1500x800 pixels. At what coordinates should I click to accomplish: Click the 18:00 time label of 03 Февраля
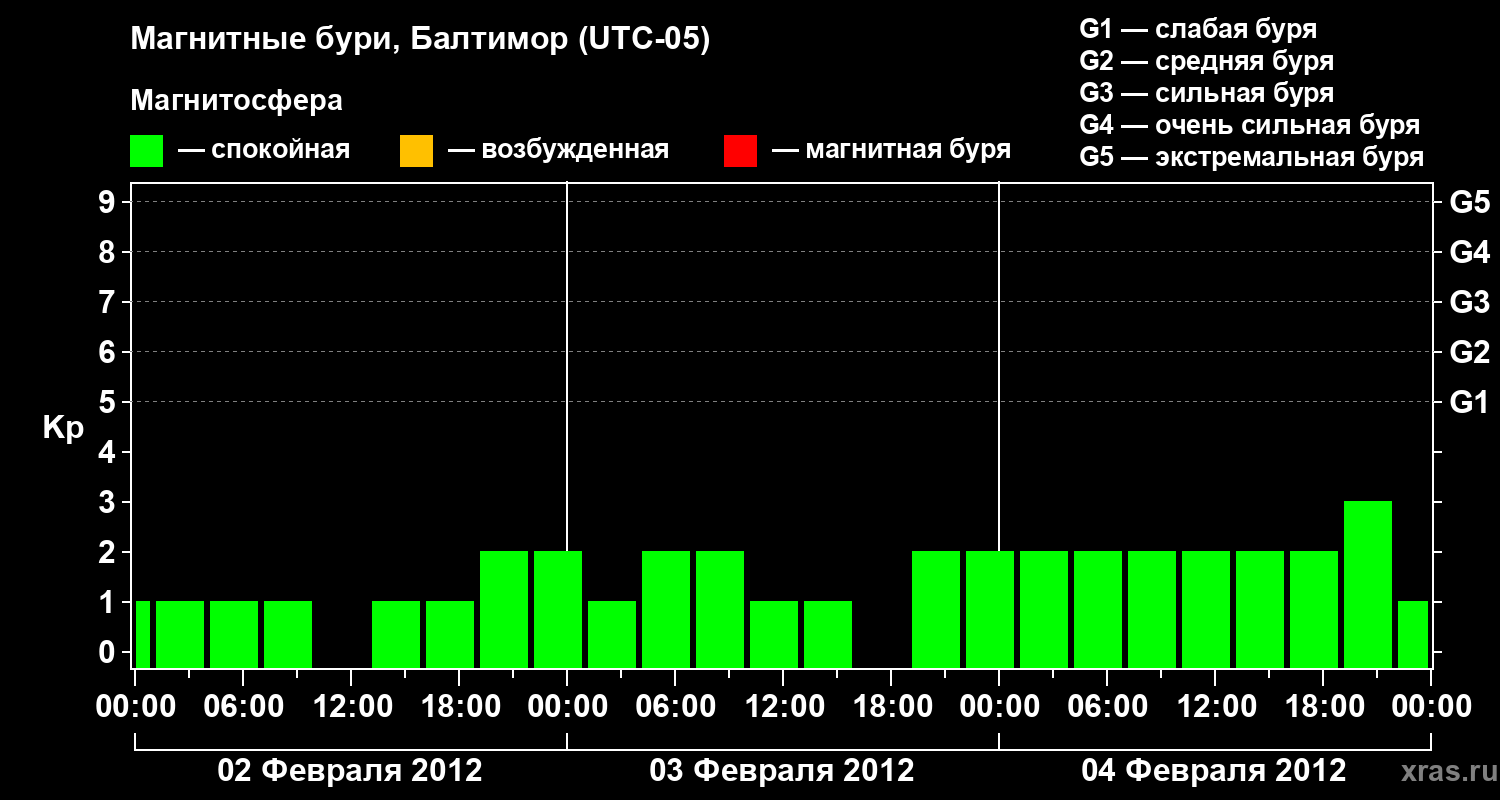point(891,706)
